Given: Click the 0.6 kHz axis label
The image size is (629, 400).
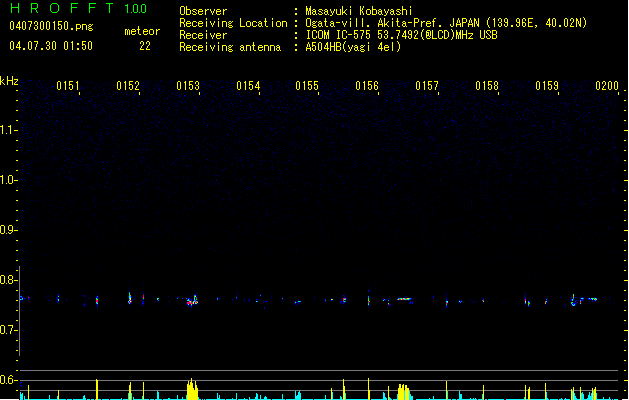Looking at the screenshot, I should (8, 380).
